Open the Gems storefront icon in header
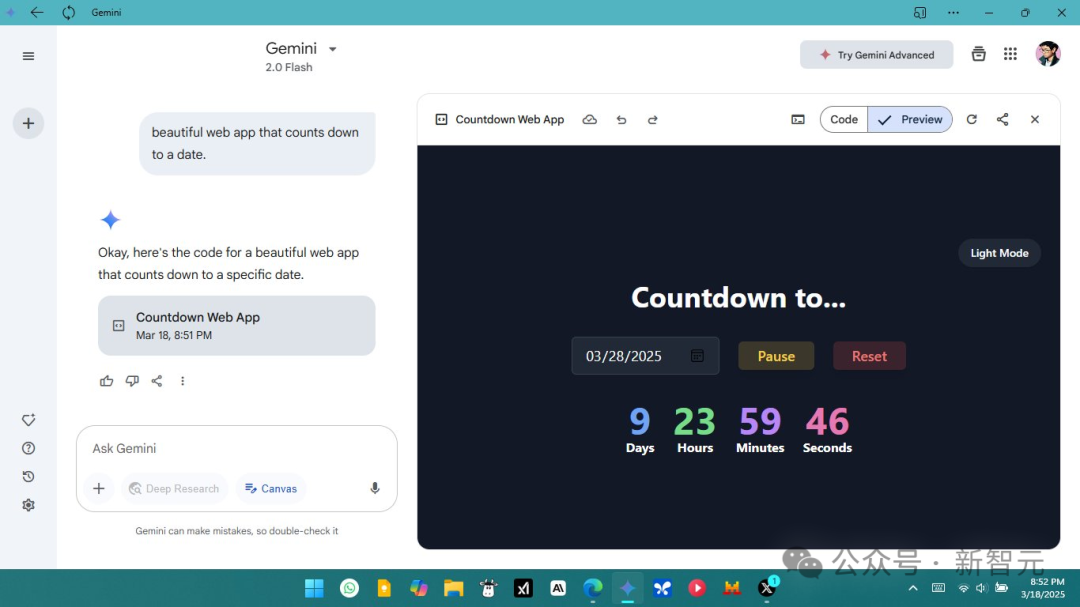Viewport: 1080px width, 607px height. (978, 54)
